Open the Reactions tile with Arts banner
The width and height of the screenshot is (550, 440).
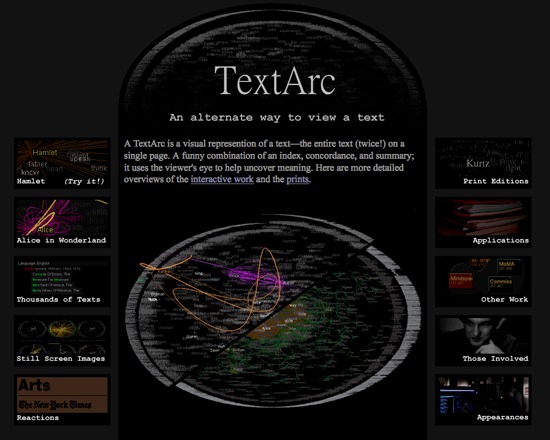pos(62,400)
